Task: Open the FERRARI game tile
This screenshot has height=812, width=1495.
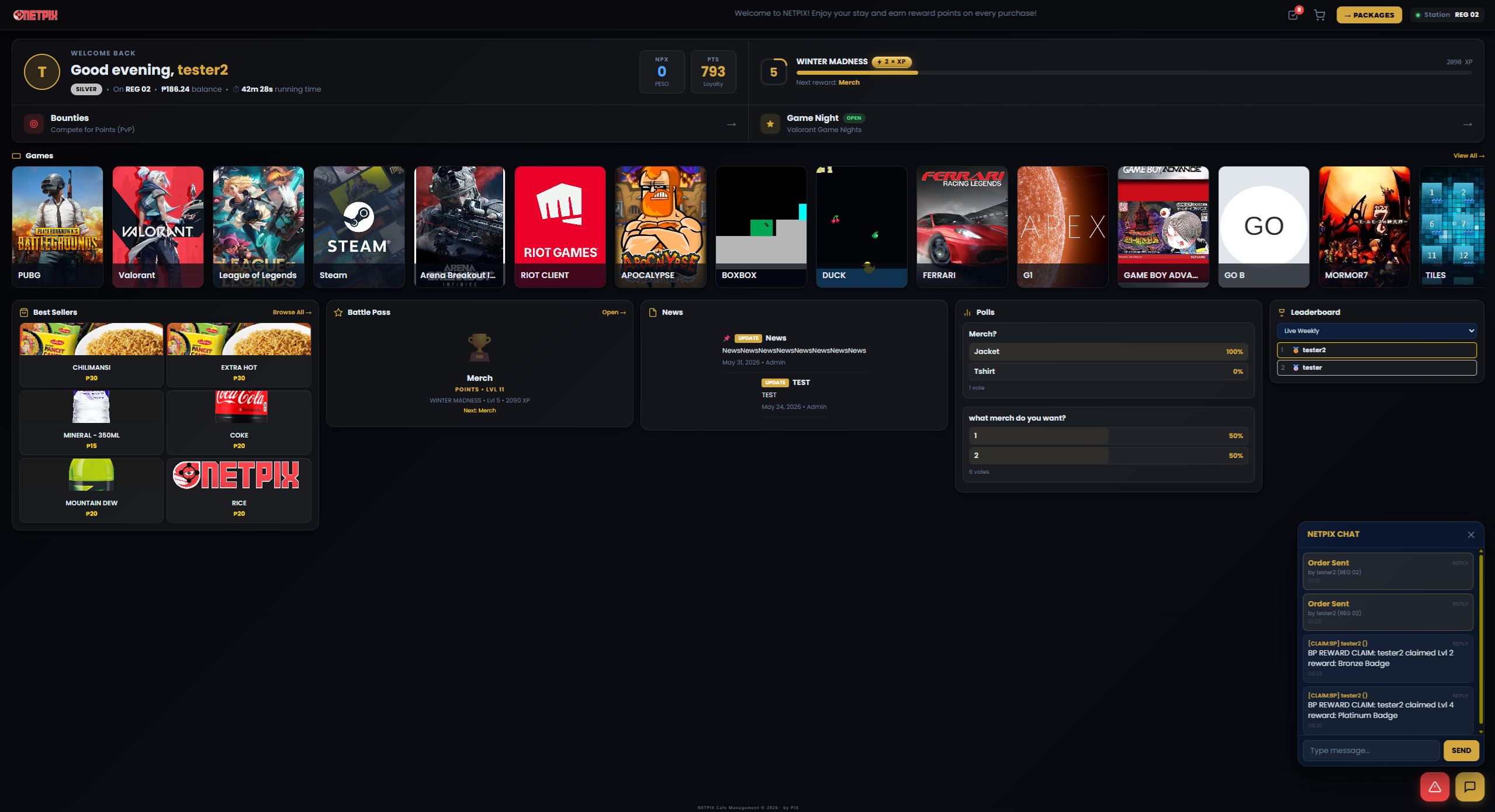Action: (x=963, y=227)
